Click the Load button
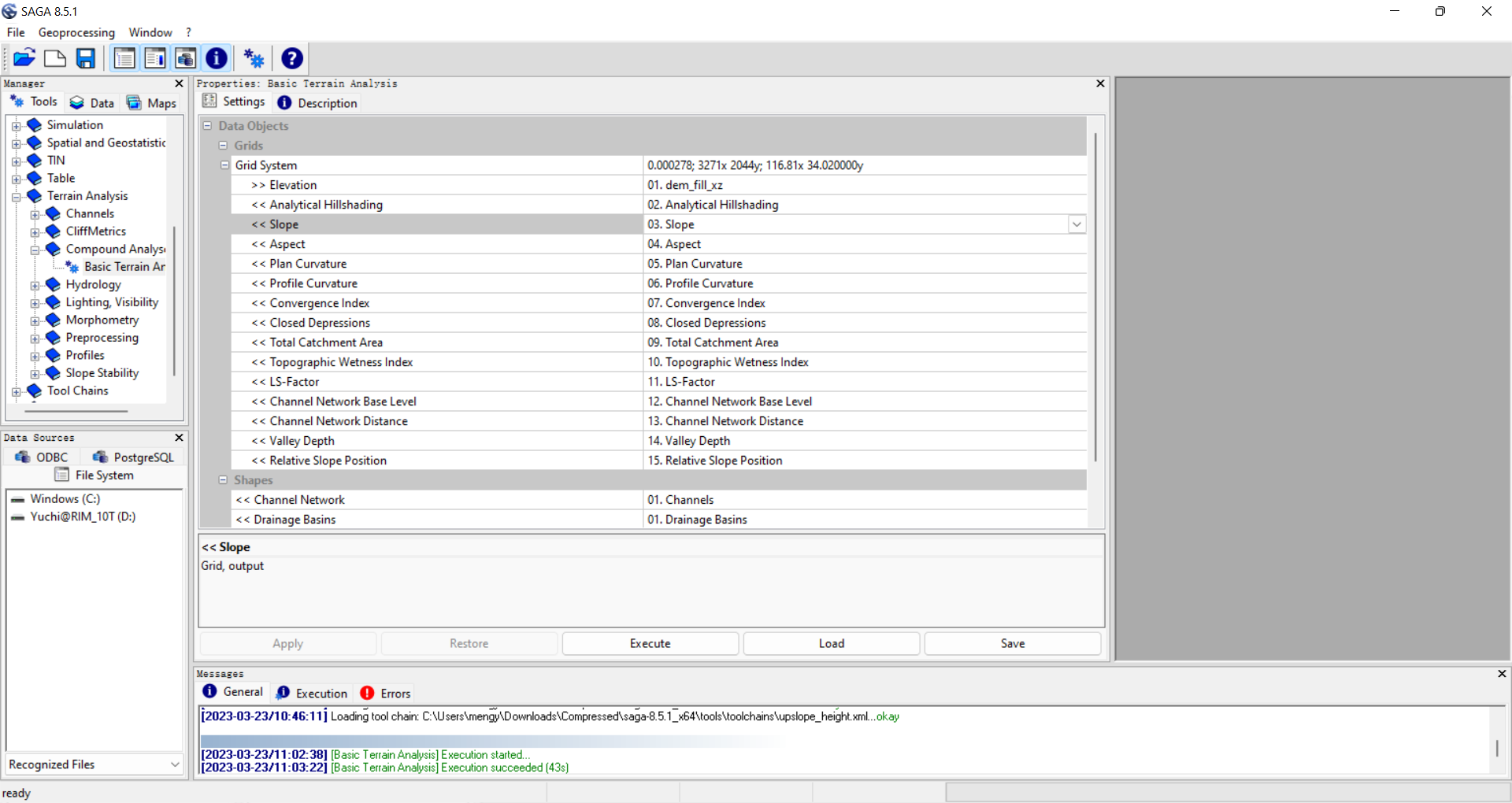Image resolution: width=1512 pixels, height=803 pixels. 832,644
